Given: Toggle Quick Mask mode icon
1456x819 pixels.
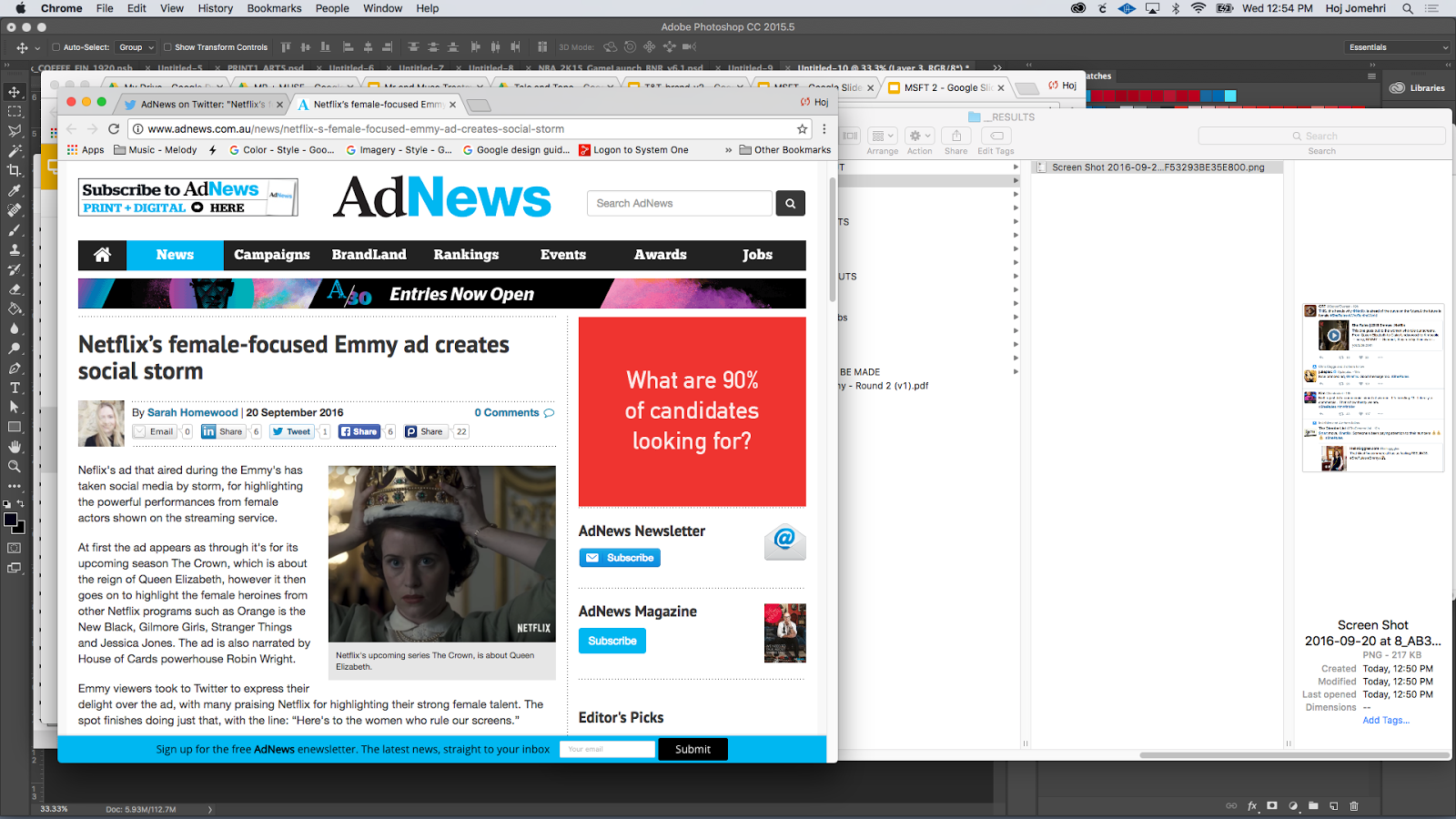Looking at the screenshot, I should pos(15,548).
